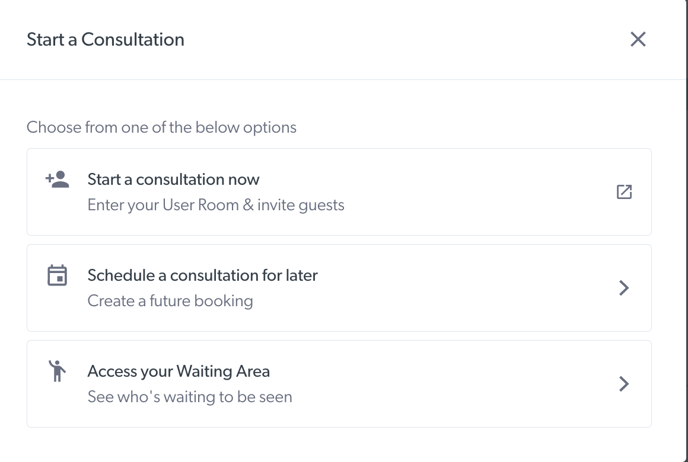The height and width of the screenshot is (462, 688).
Task: Click the waving person Waiting Area icon
Action: click(x=57, y=371)
